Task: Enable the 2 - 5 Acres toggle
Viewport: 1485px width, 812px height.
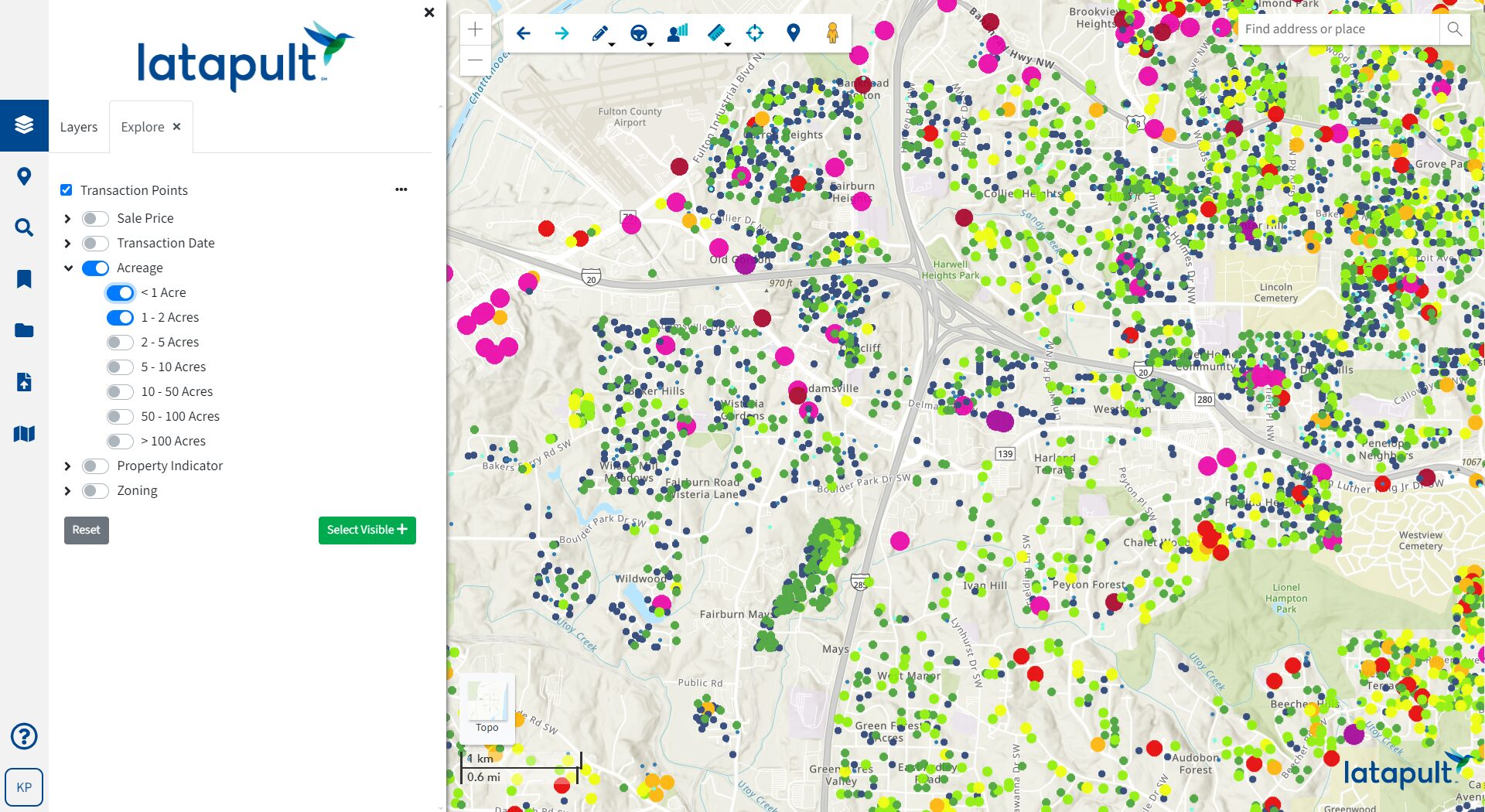Action: 120,343
